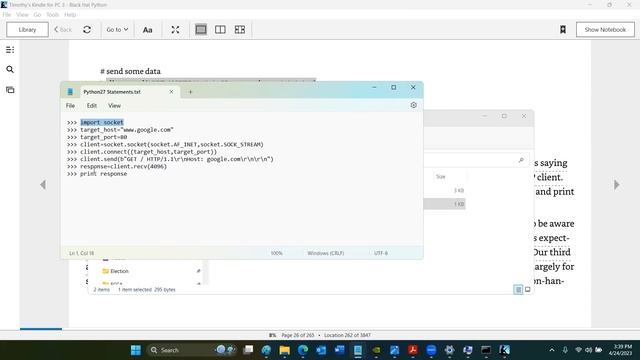Open the Go to dropdown

coord(117,30)
